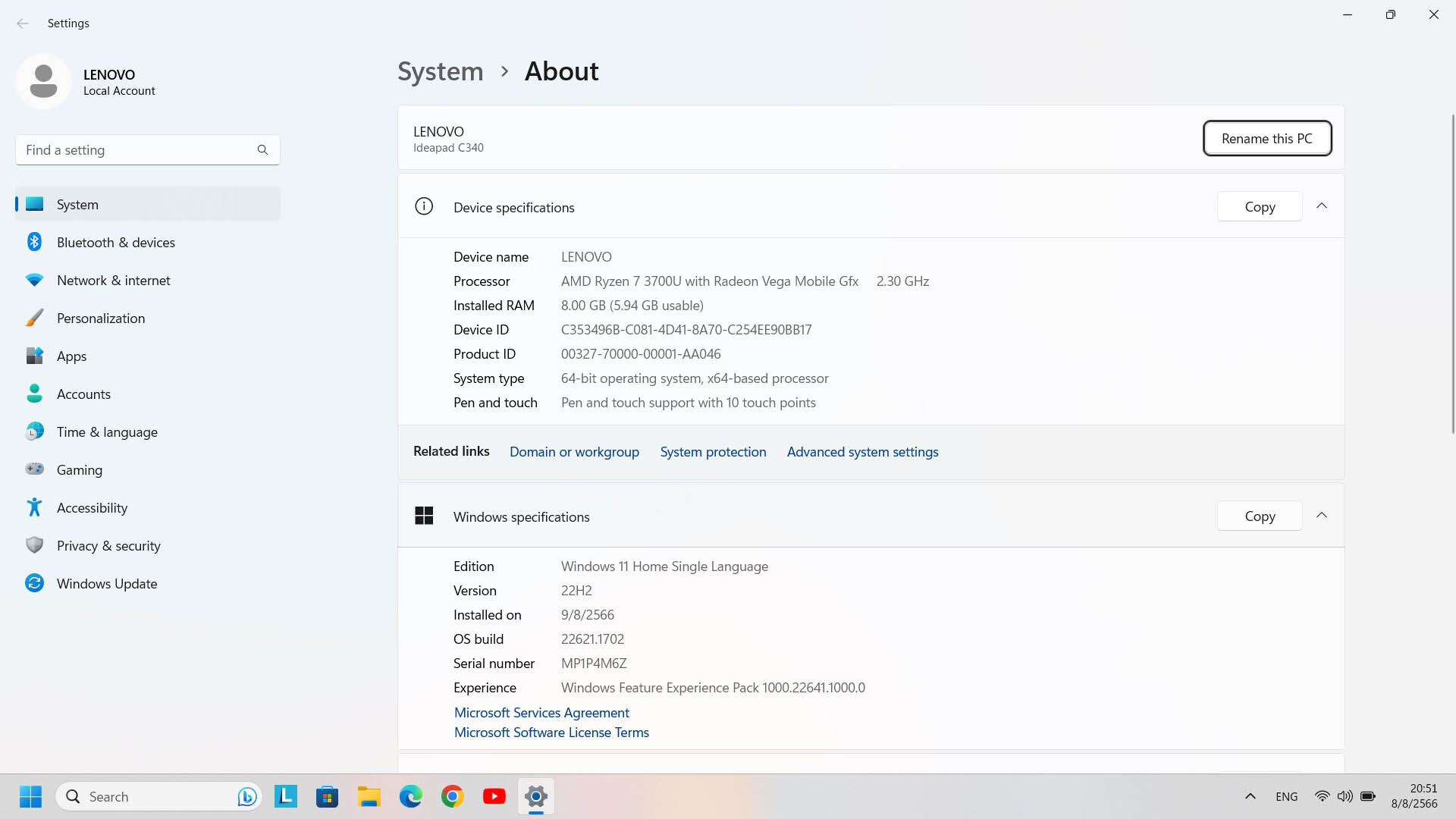The height and width of the screenshot is (819, 1456).
Task: Launch Microsoft Edge from the taskbar
Action: [x=411, y=796]
